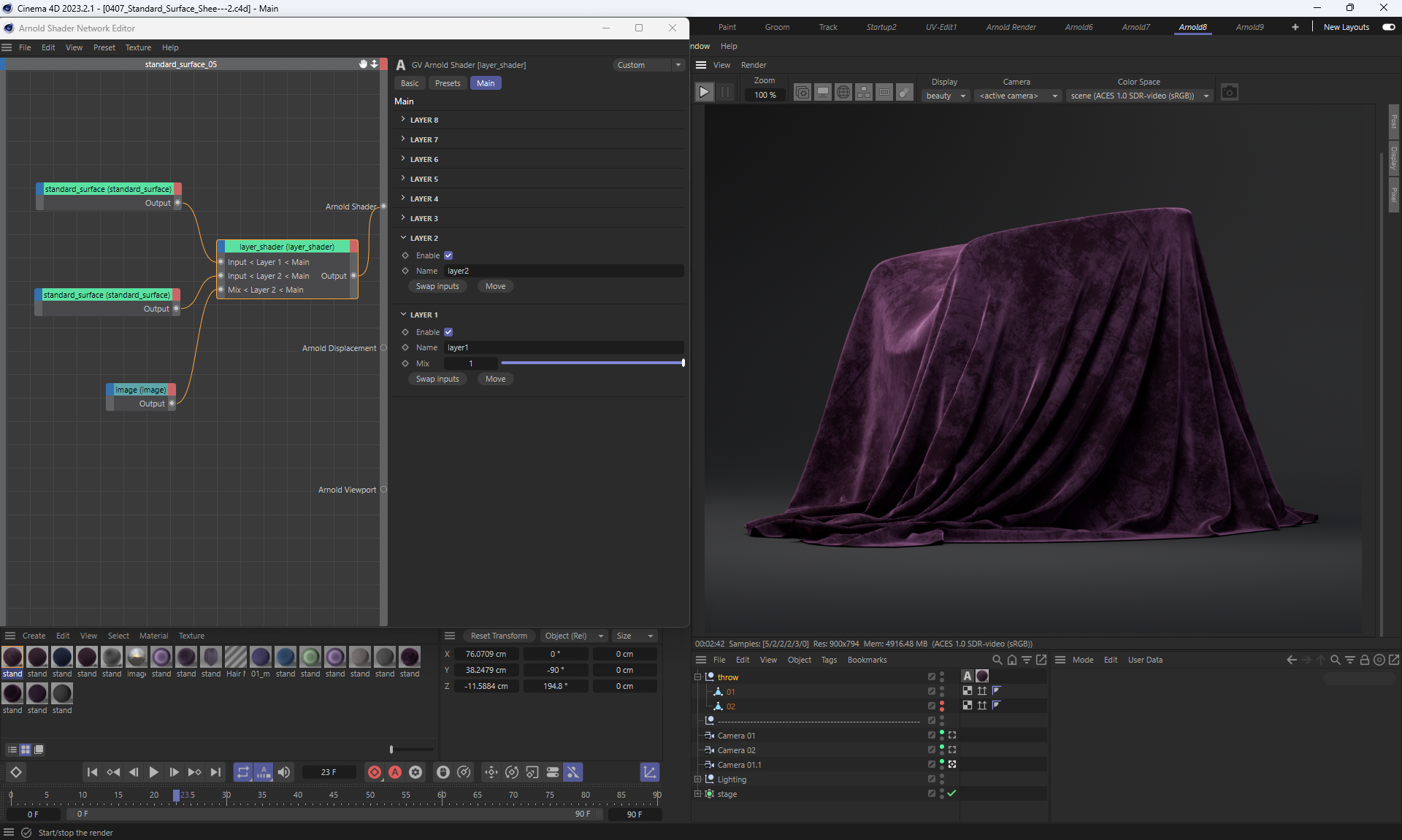Toggle timeline loop playback icon
This screenshot has width=1402, height=840.
[243, 772]
